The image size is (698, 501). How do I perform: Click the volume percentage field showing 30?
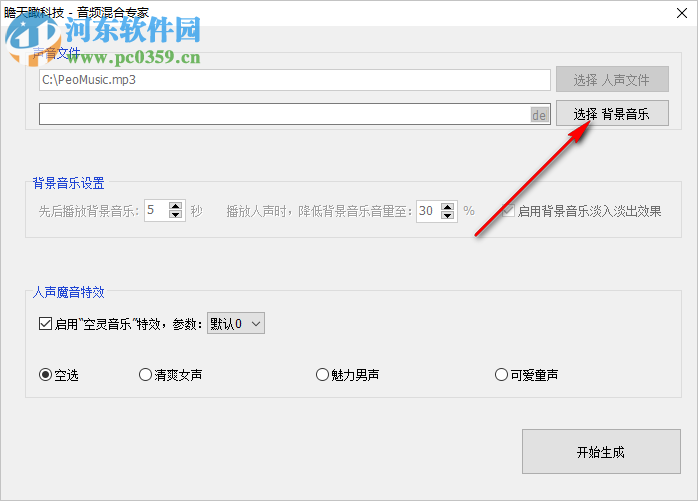429,211
